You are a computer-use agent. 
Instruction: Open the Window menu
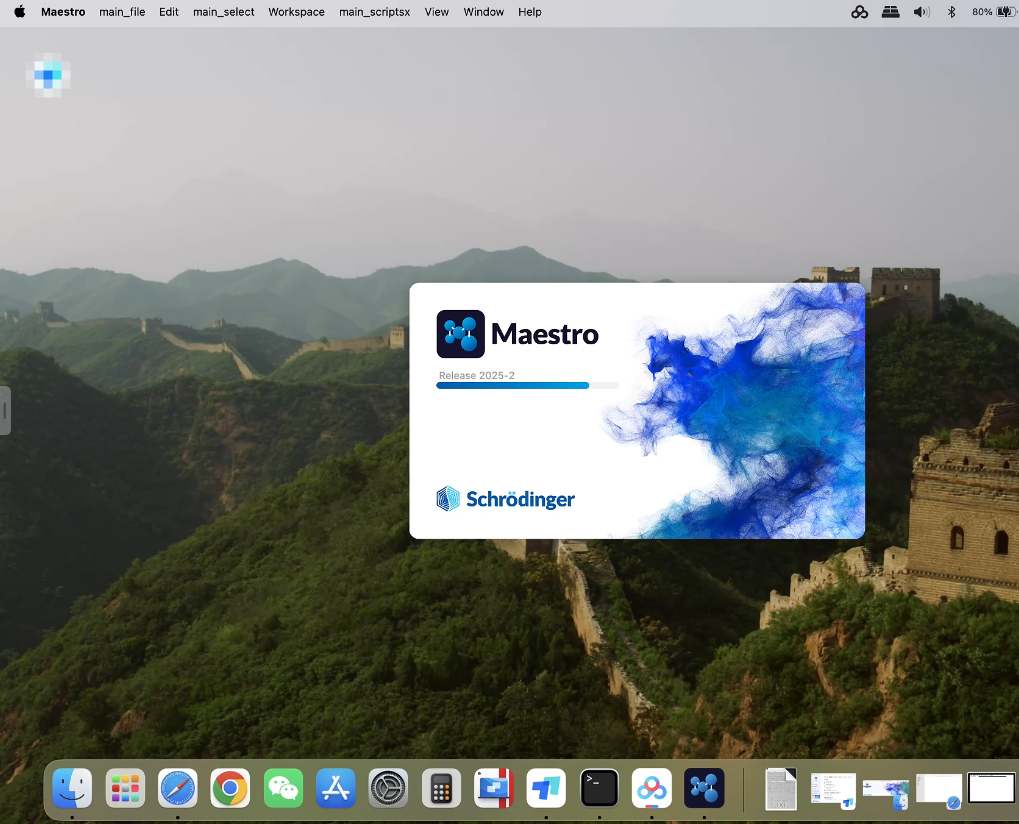[x=484, y=12]
